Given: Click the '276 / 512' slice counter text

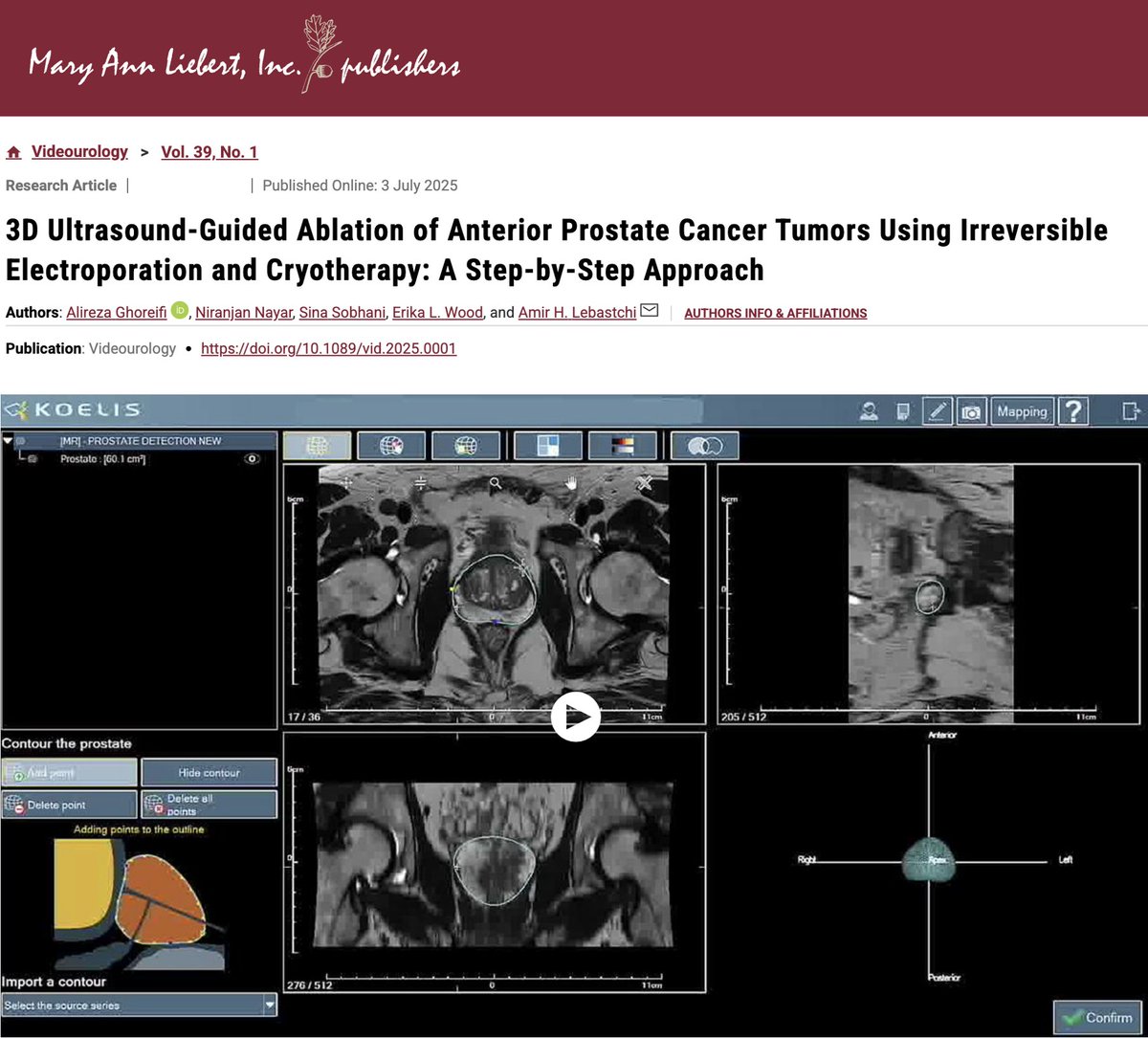Looking at the screenshot, I should coord(310,984).
